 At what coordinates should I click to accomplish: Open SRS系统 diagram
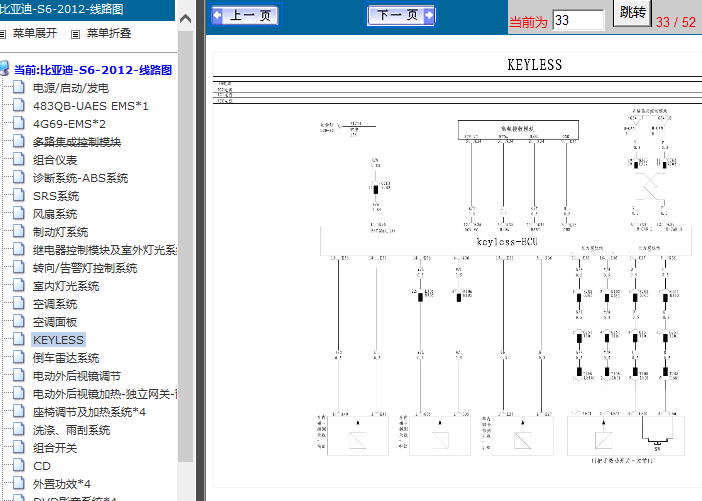56,196
